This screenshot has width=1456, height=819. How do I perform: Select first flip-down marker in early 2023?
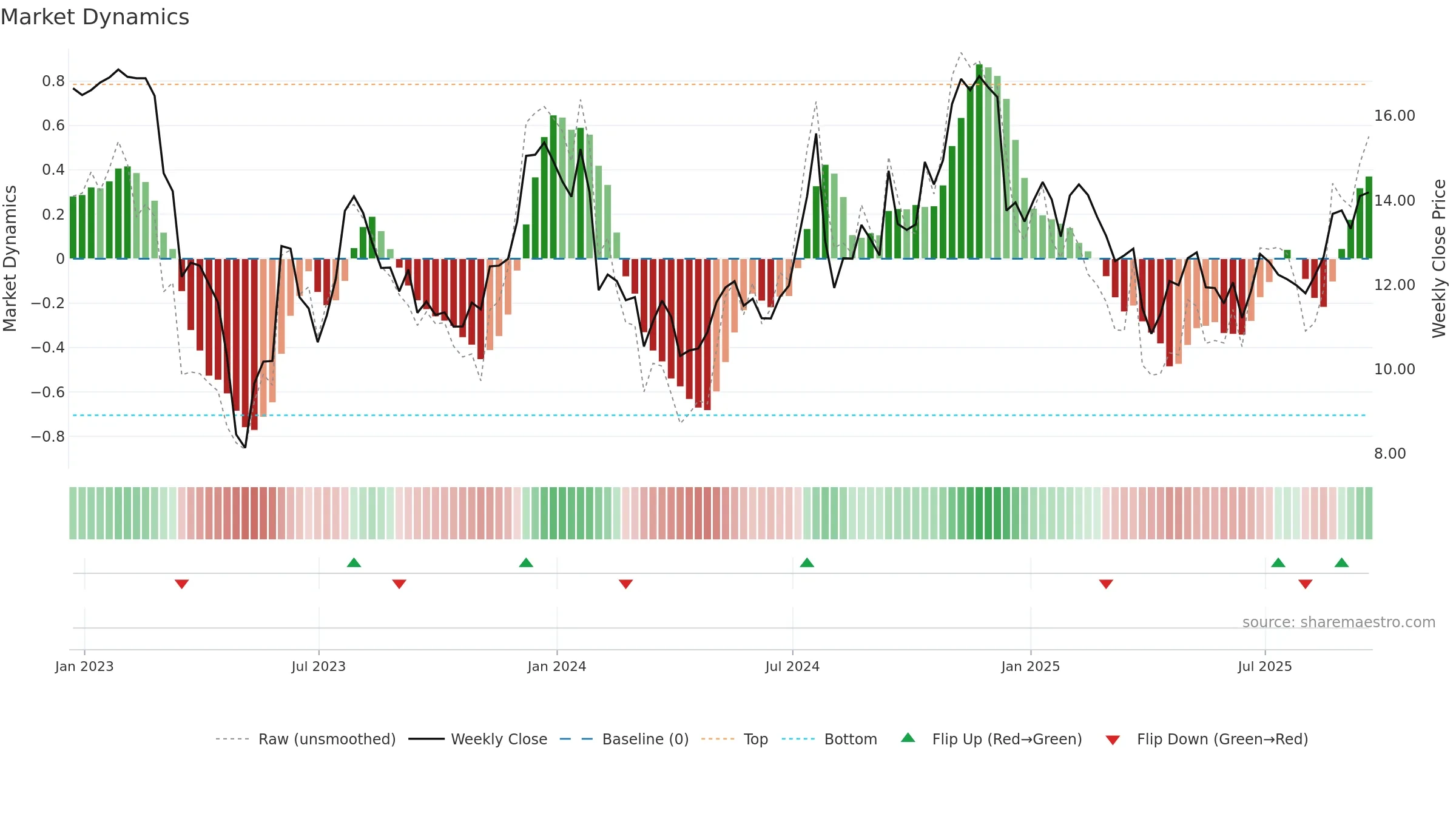(182, 584)
